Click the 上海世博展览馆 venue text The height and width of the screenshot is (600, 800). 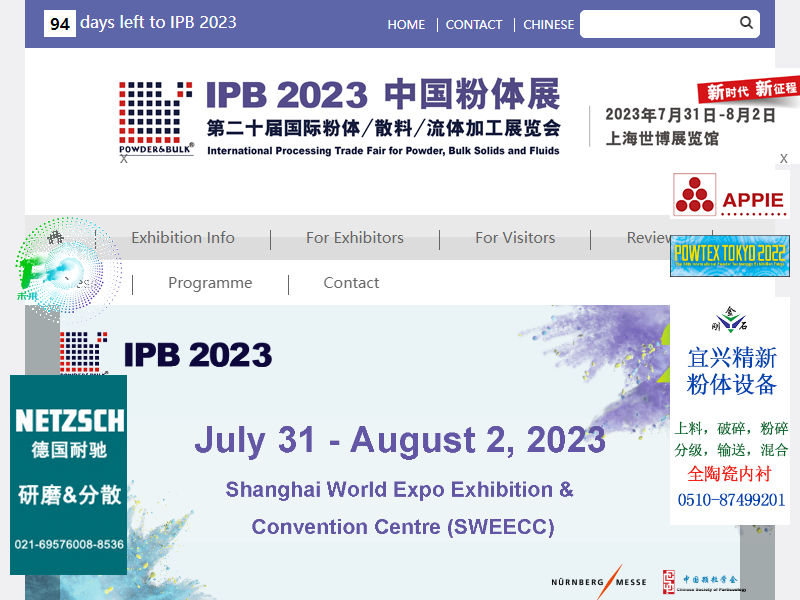(662, 138)
